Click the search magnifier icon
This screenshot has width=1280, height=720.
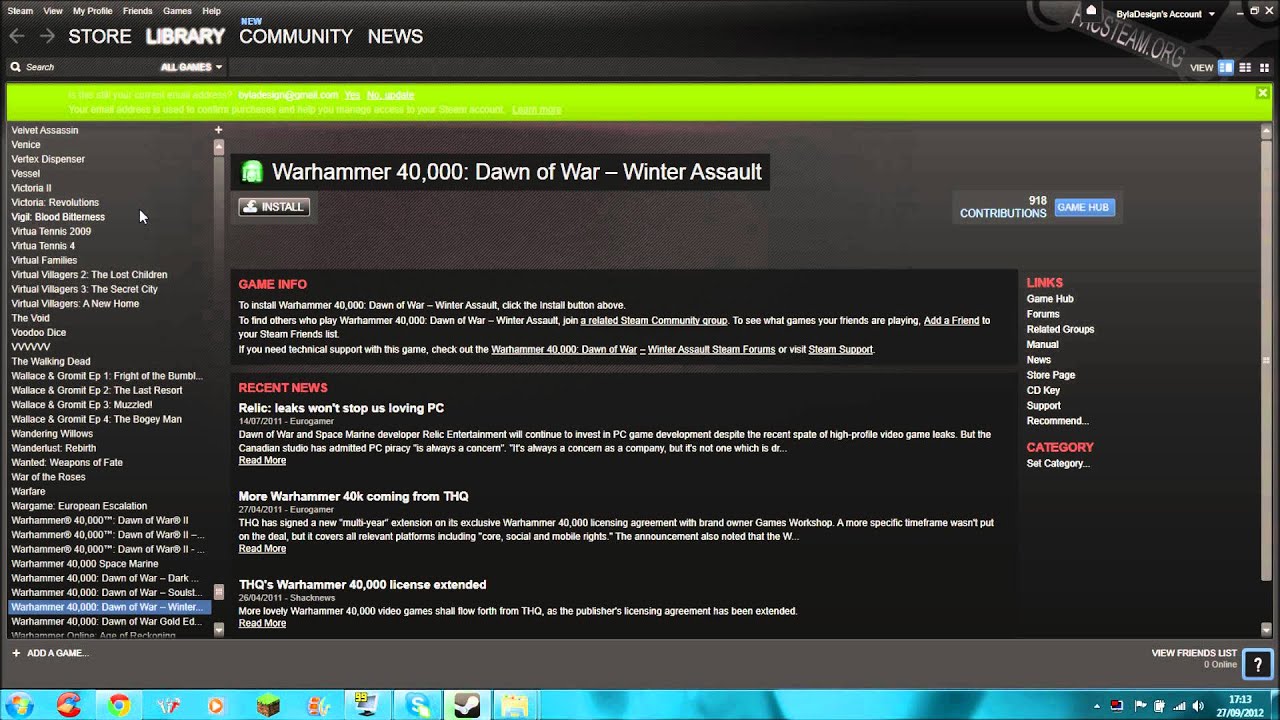click(16, 67)
